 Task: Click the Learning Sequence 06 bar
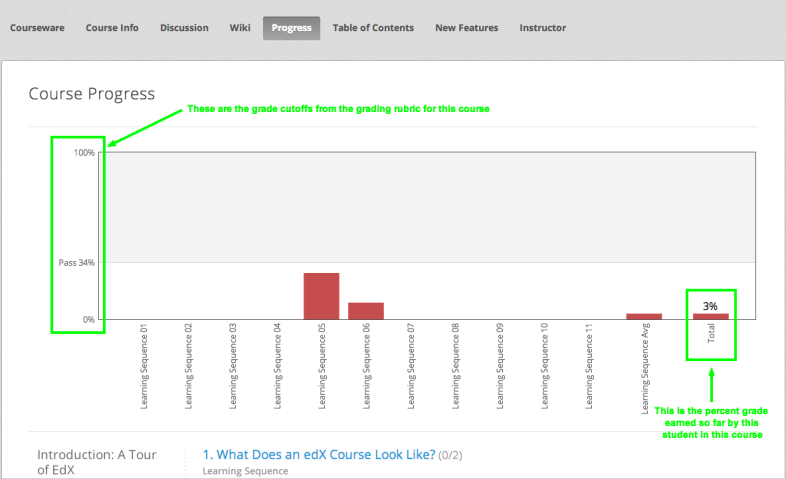coord(366,311)
